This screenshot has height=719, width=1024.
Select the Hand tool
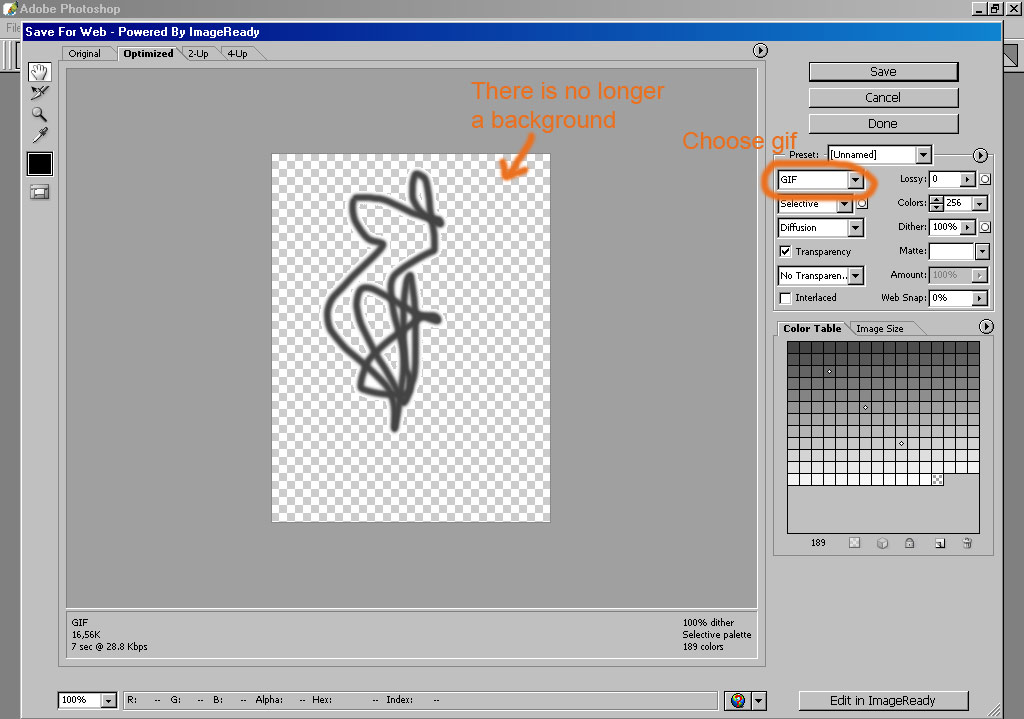(x=40, y=72)
